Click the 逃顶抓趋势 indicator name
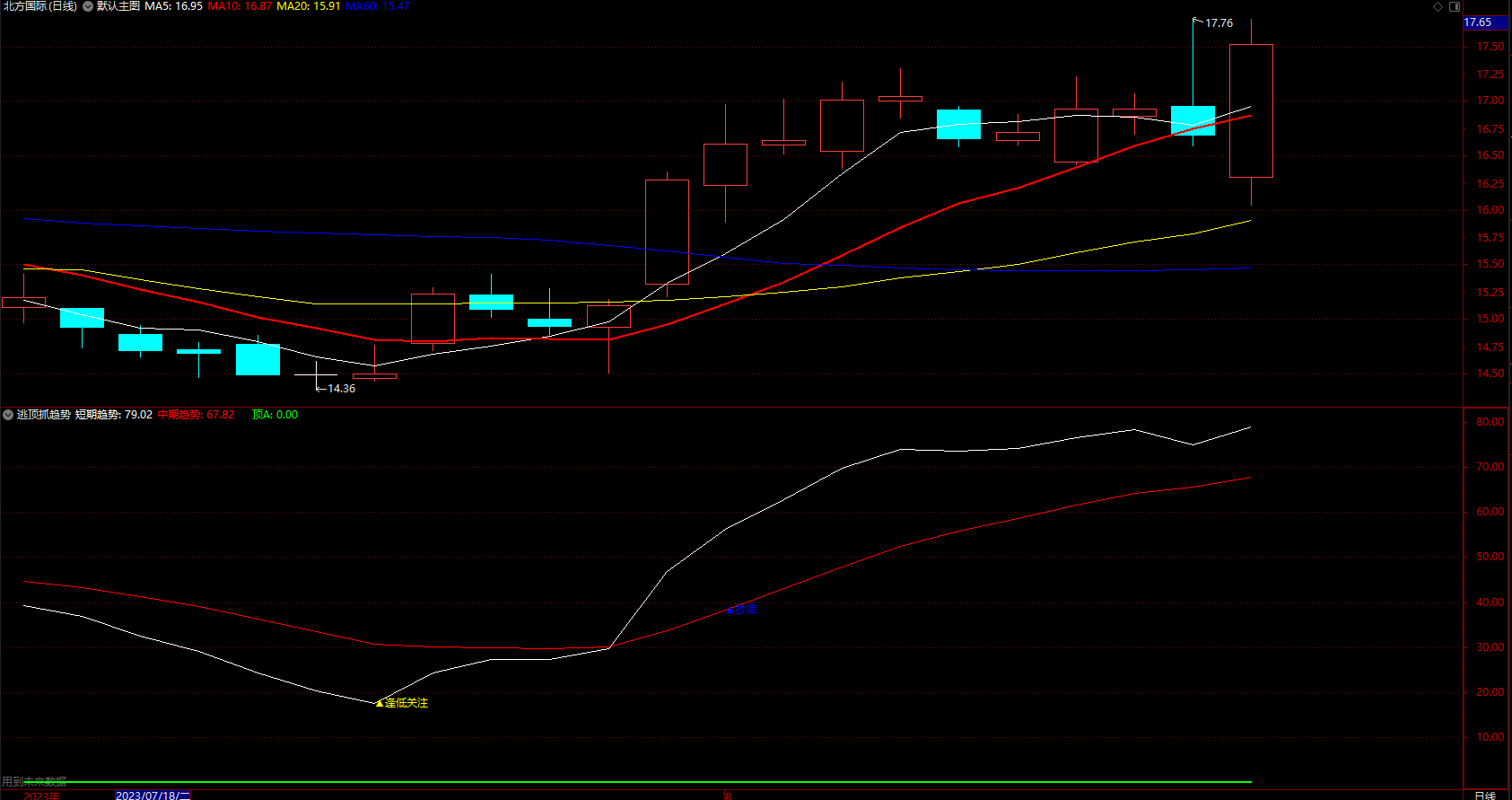 (x=43, y=415)
